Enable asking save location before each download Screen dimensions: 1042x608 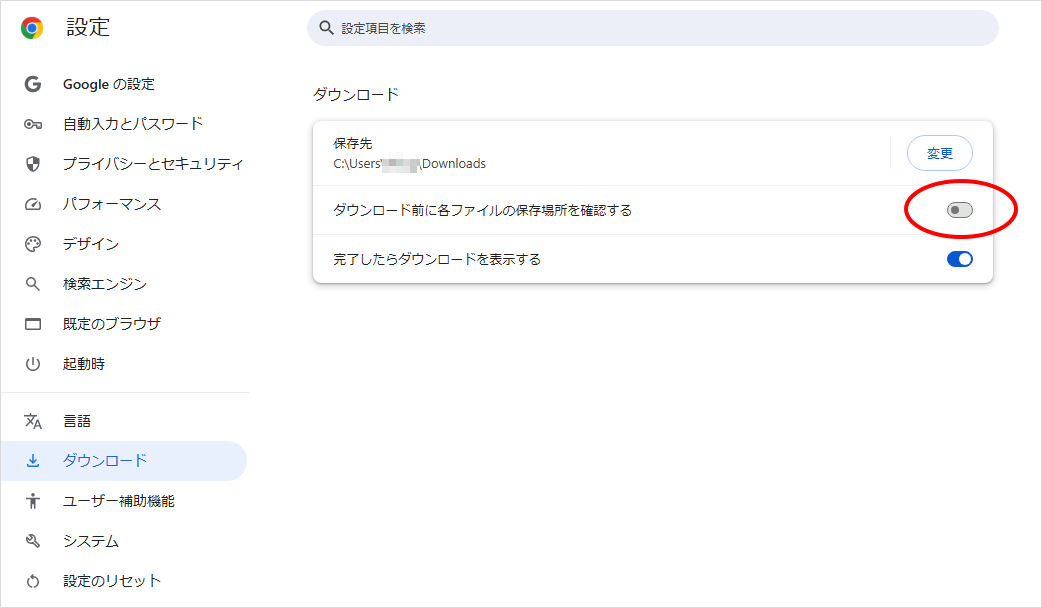959,210
